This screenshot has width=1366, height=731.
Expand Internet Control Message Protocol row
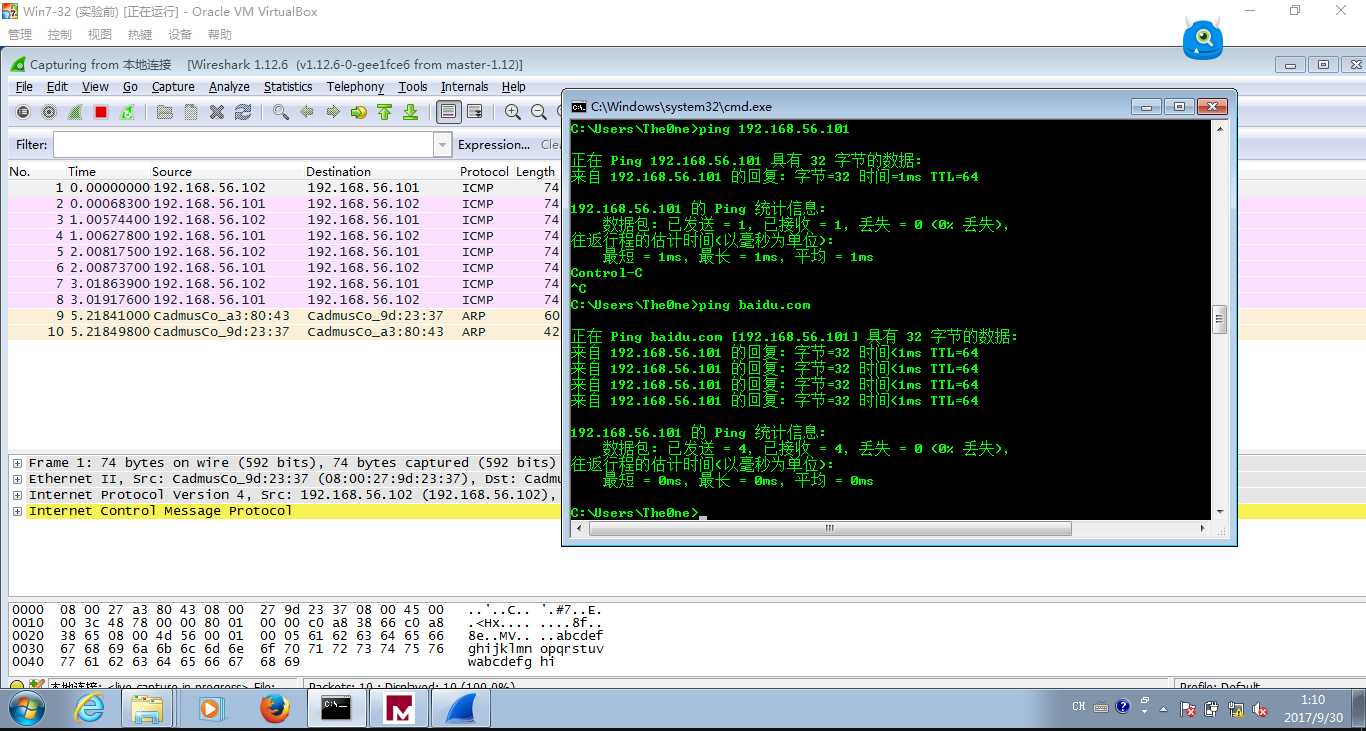click(17, 511)
